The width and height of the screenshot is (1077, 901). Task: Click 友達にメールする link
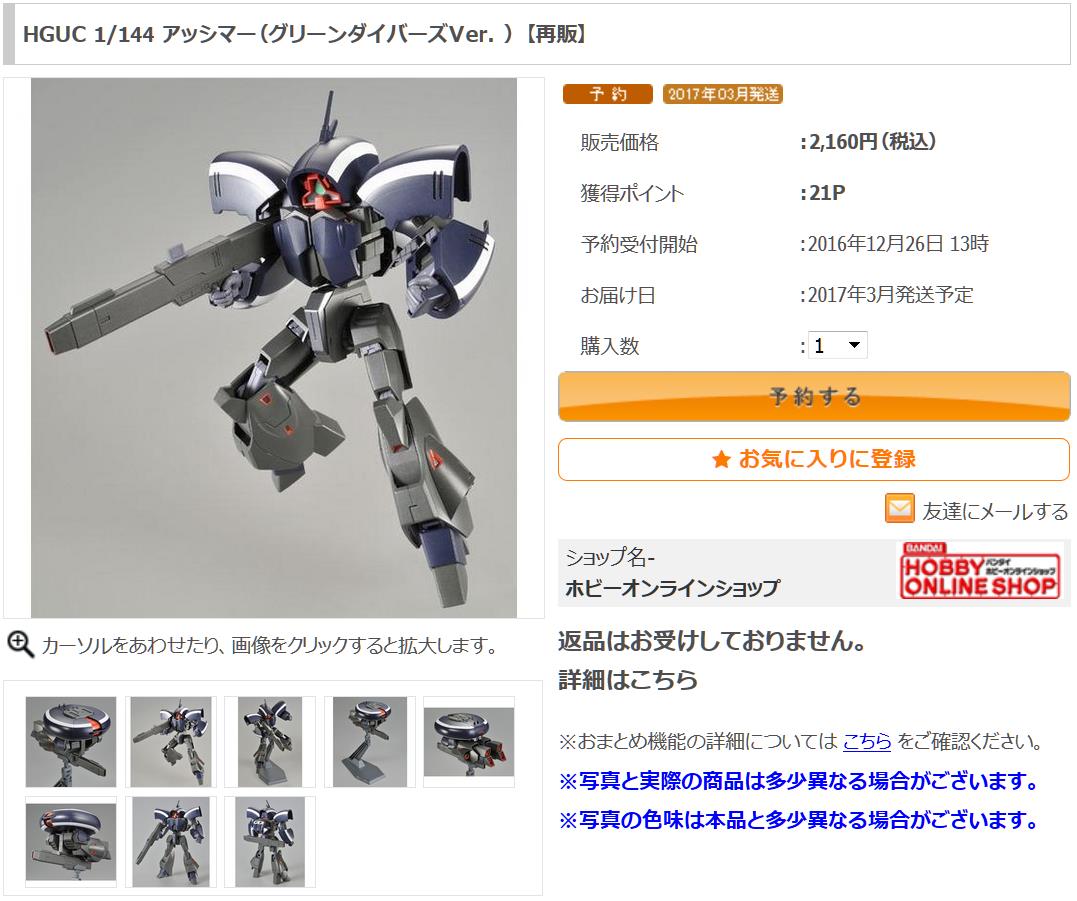(x=995, y=511)
